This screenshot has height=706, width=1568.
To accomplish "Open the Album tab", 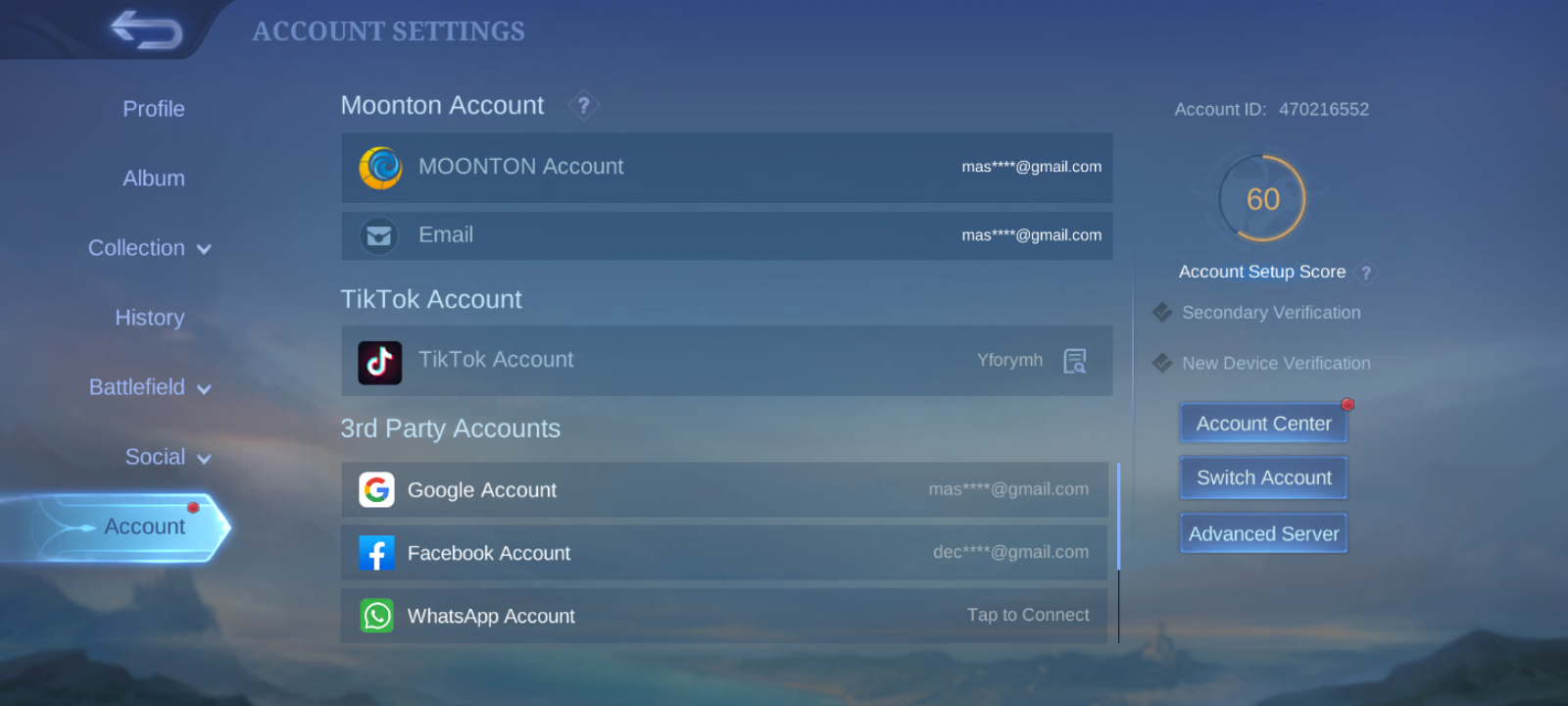I will pyautogui.click(x=154, y=178).
